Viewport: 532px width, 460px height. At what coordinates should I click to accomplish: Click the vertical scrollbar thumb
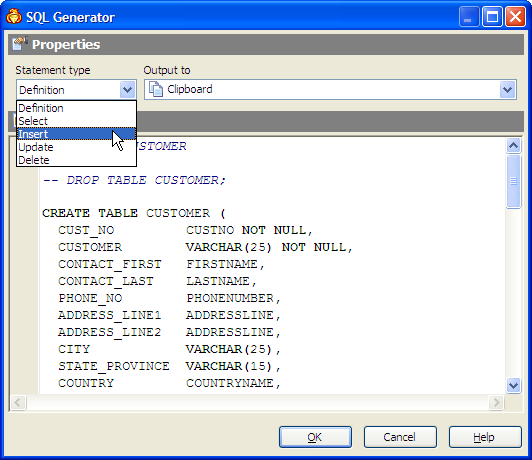pyautogui.click(x=513, y=181)
